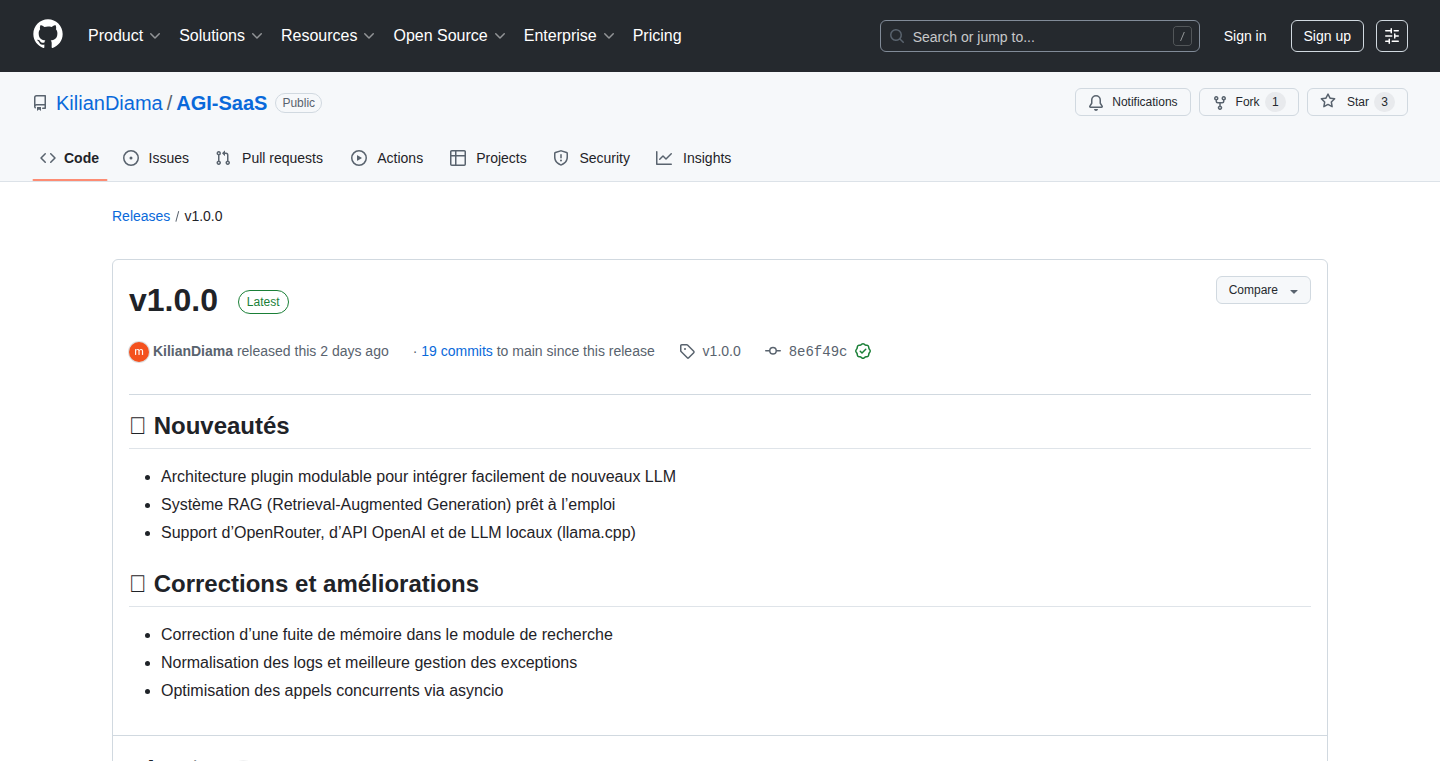Open the Compare dropdown

(x=1263, y=290)
